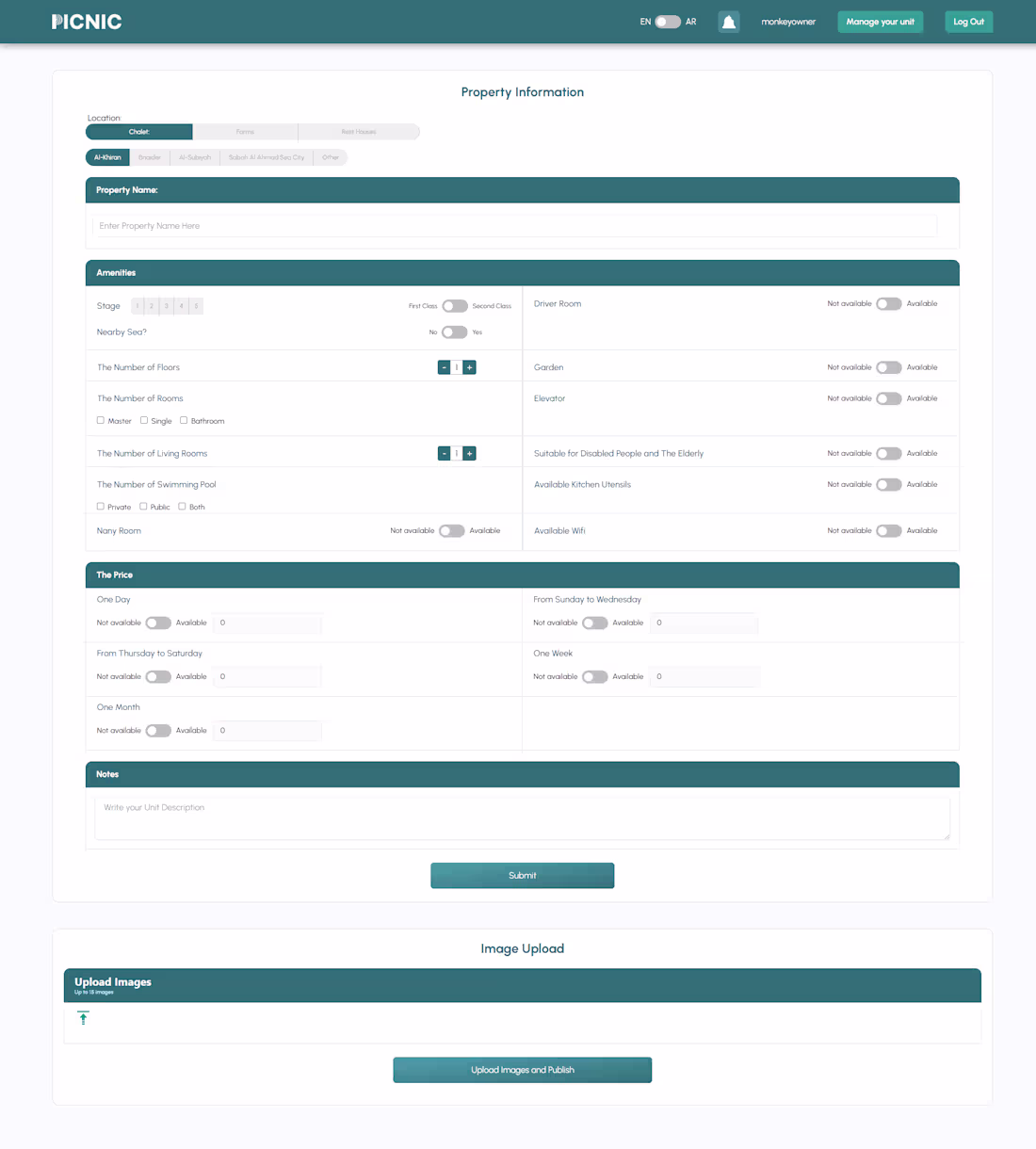1036x1149 pixels.
Task: Click the Enter Property Name field
Action: point(515,225)
